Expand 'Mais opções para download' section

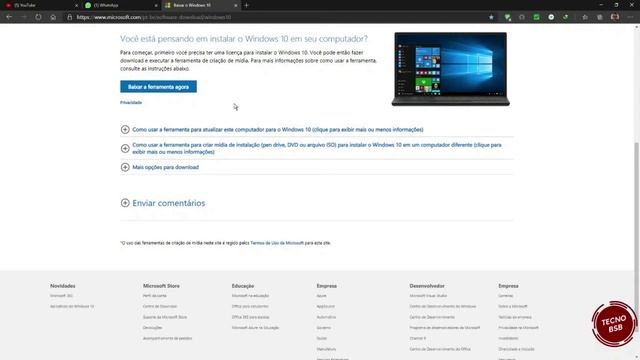[165, 167]
